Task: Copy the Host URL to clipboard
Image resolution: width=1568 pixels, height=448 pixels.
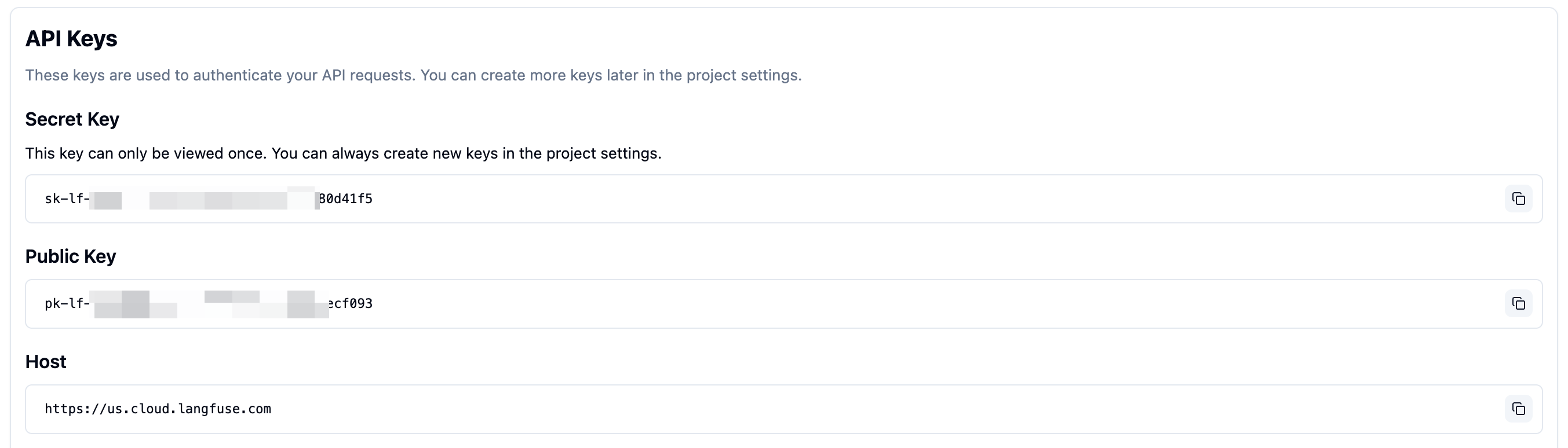Action: (1518, 409)
